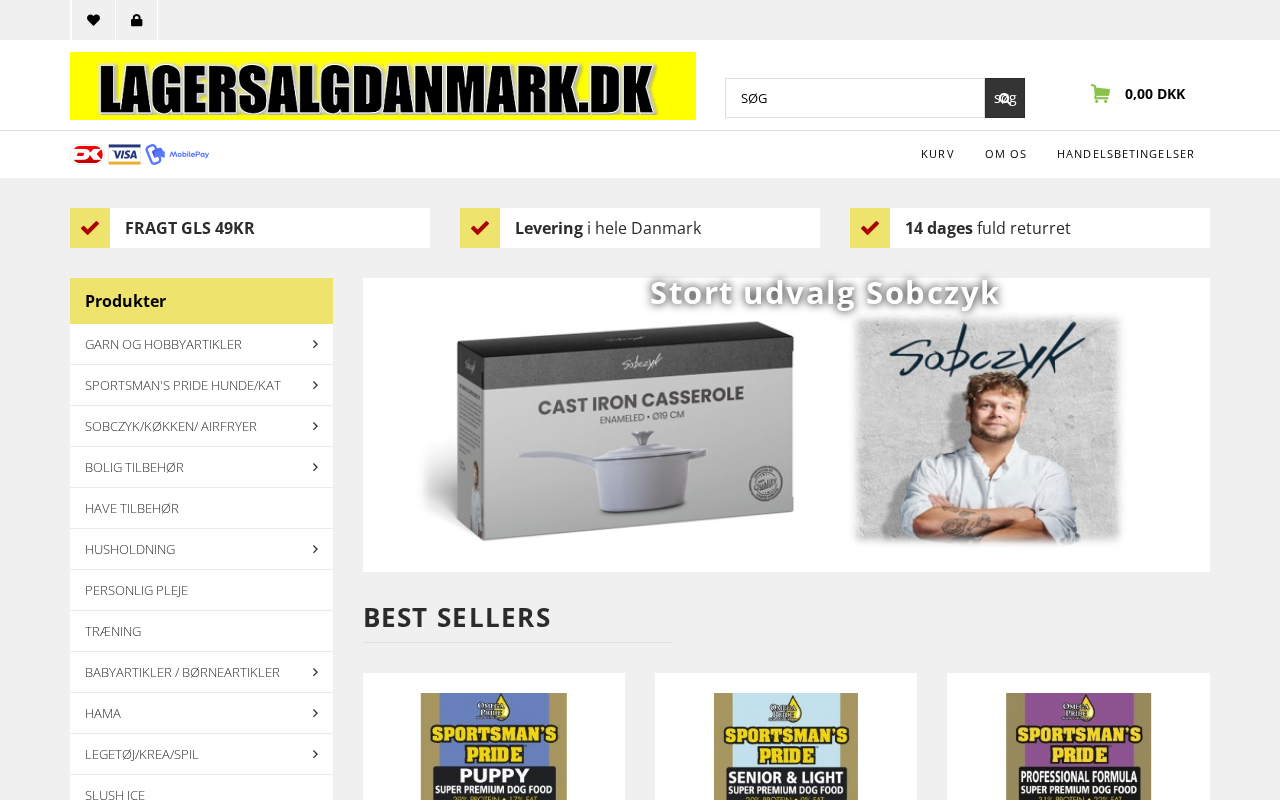1280x800 pixels.
Task: Open the wishlist heart icon
Action: [93, 20]
